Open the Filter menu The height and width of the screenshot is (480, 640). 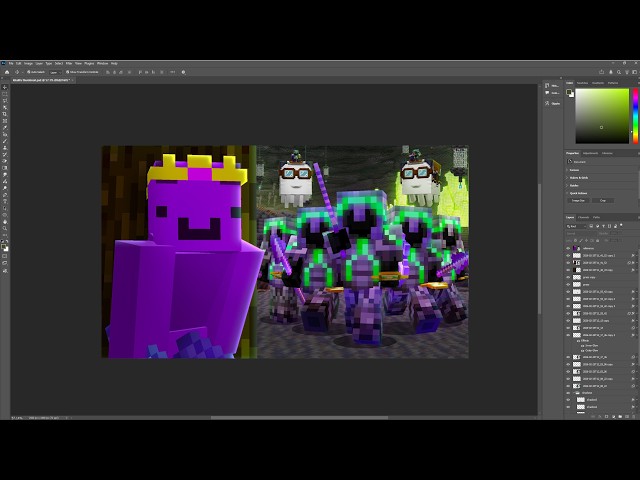(x=69, y=63)
